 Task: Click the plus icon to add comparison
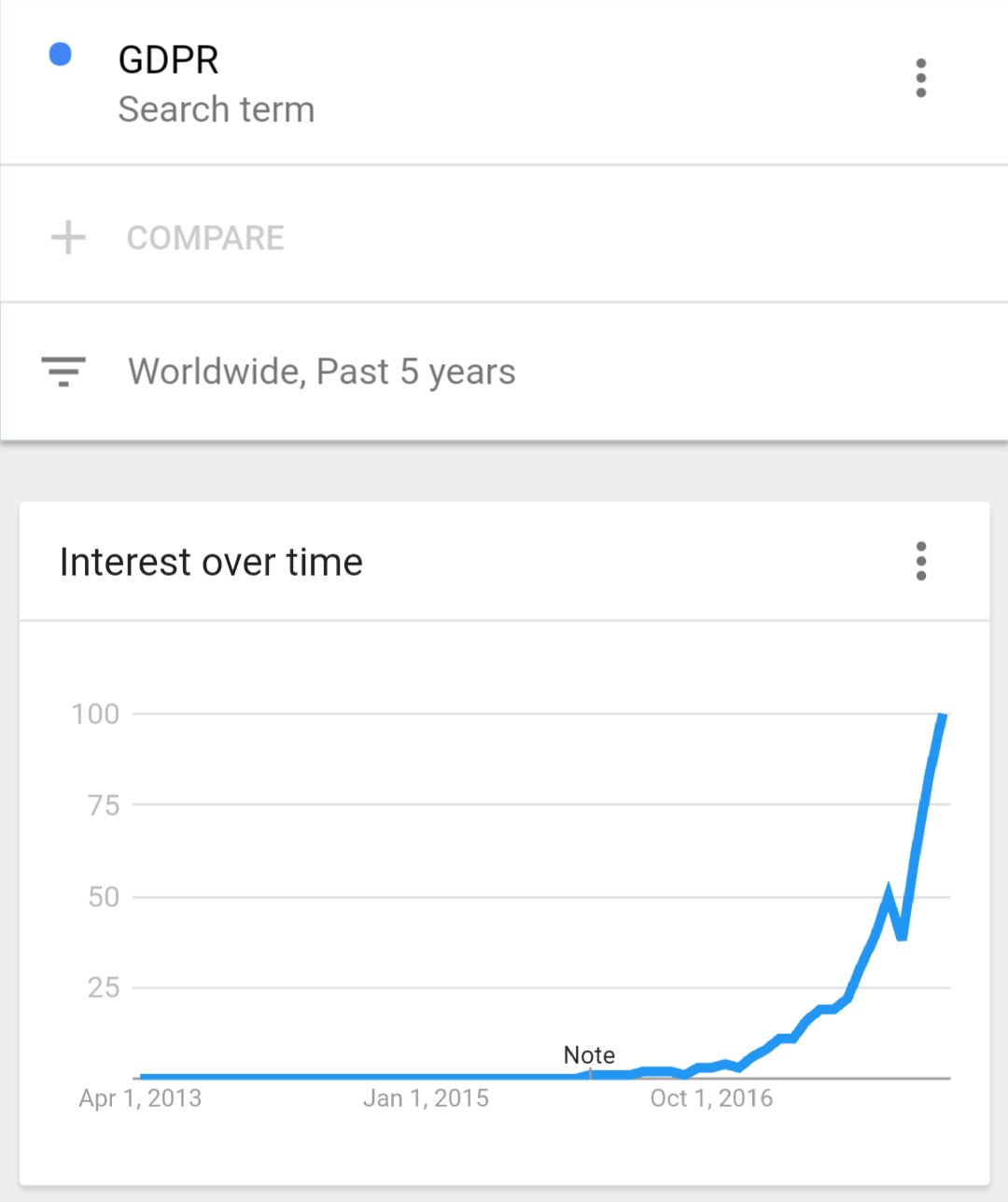tap(68, 238)
